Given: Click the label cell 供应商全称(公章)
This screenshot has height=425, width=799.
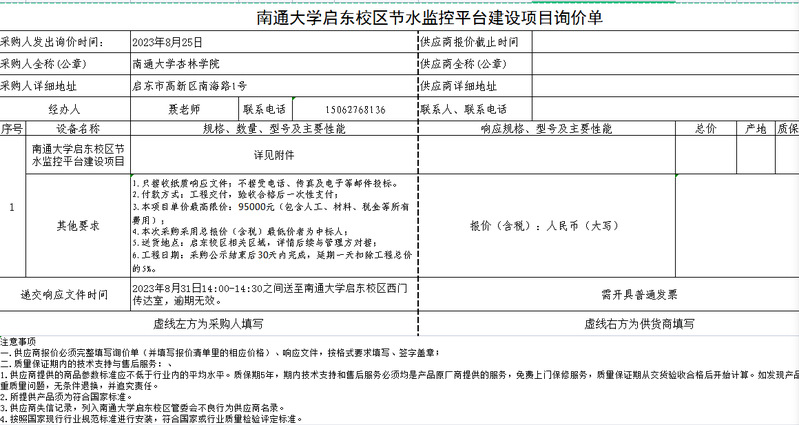Looking at the screenshot, I should [x=475, y=64].
